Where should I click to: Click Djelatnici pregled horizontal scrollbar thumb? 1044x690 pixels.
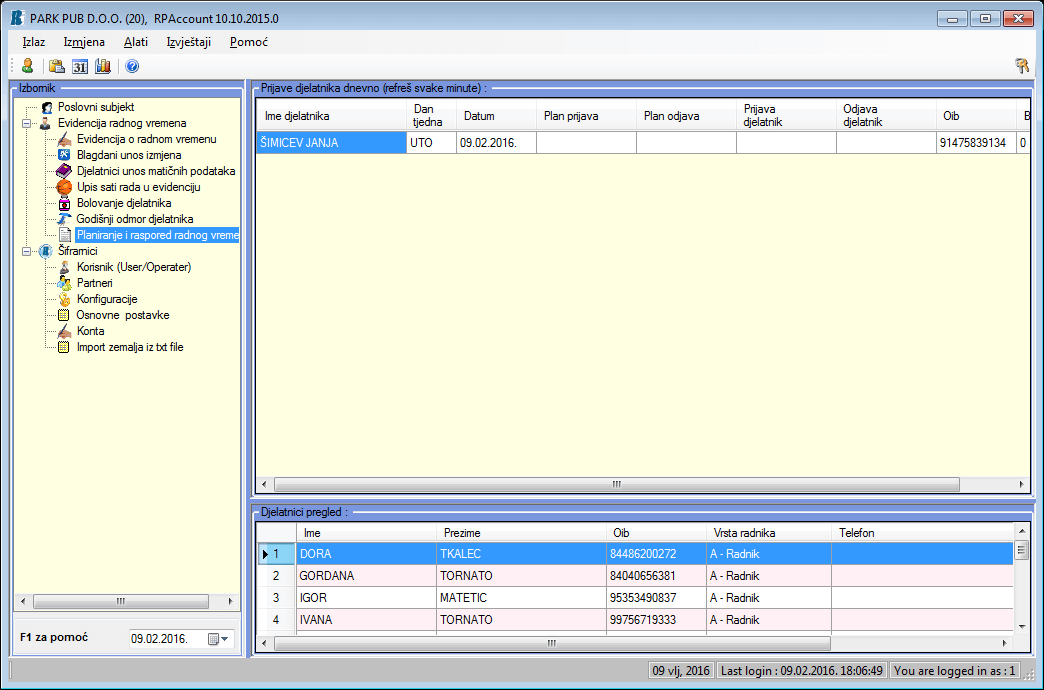pyautogui.click(x=552, y=643)
